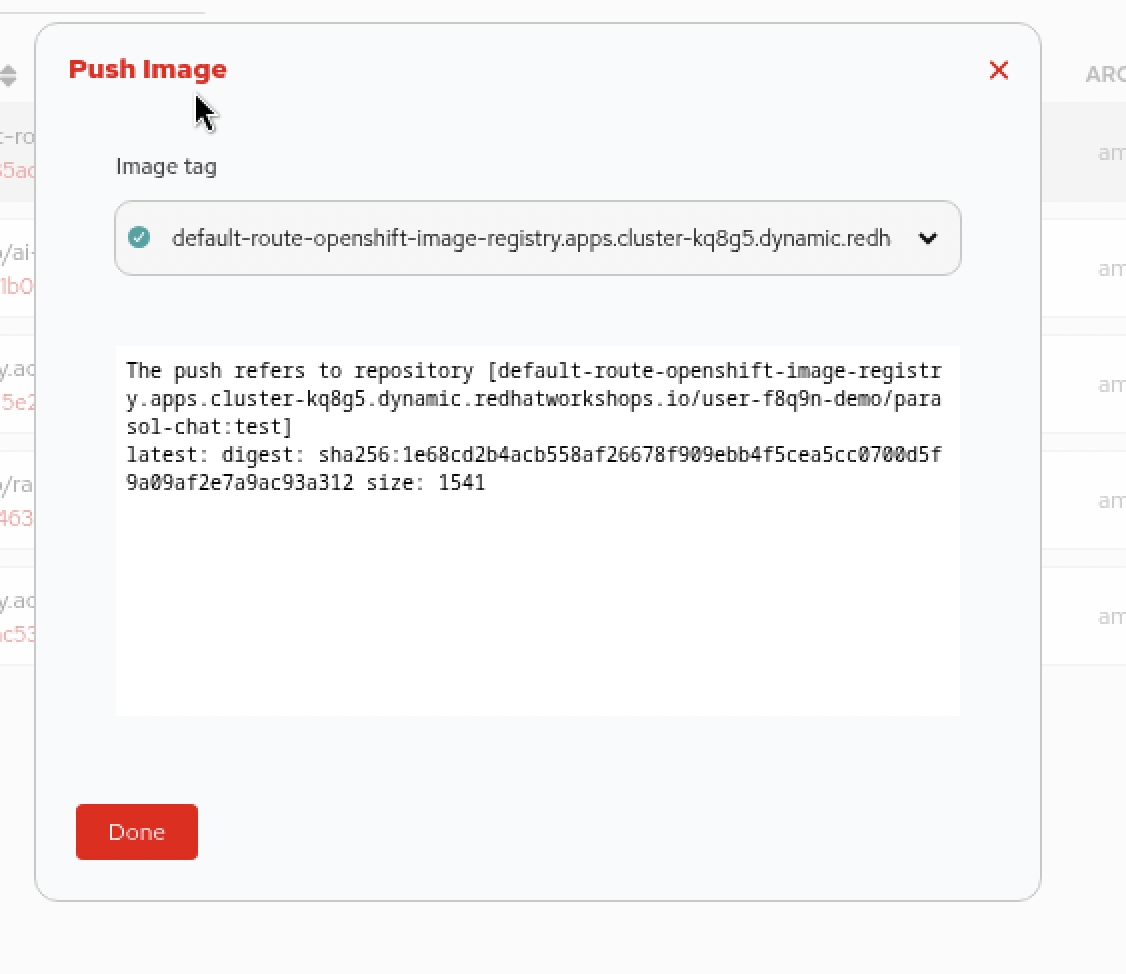This screenshot has width=1126, height=974.
Task: Click empty area of push log output
Action: (537, 610)
